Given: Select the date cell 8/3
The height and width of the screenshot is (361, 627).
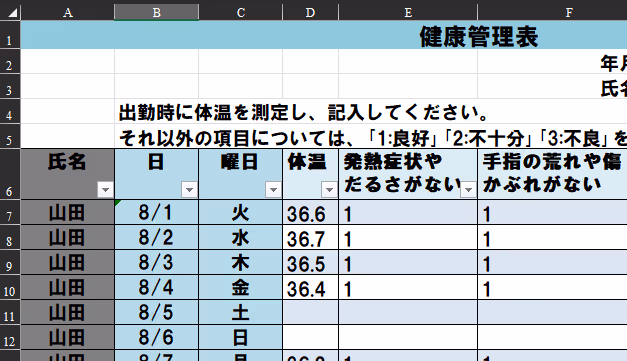Looking at the screenshot, I should (156, 262).
